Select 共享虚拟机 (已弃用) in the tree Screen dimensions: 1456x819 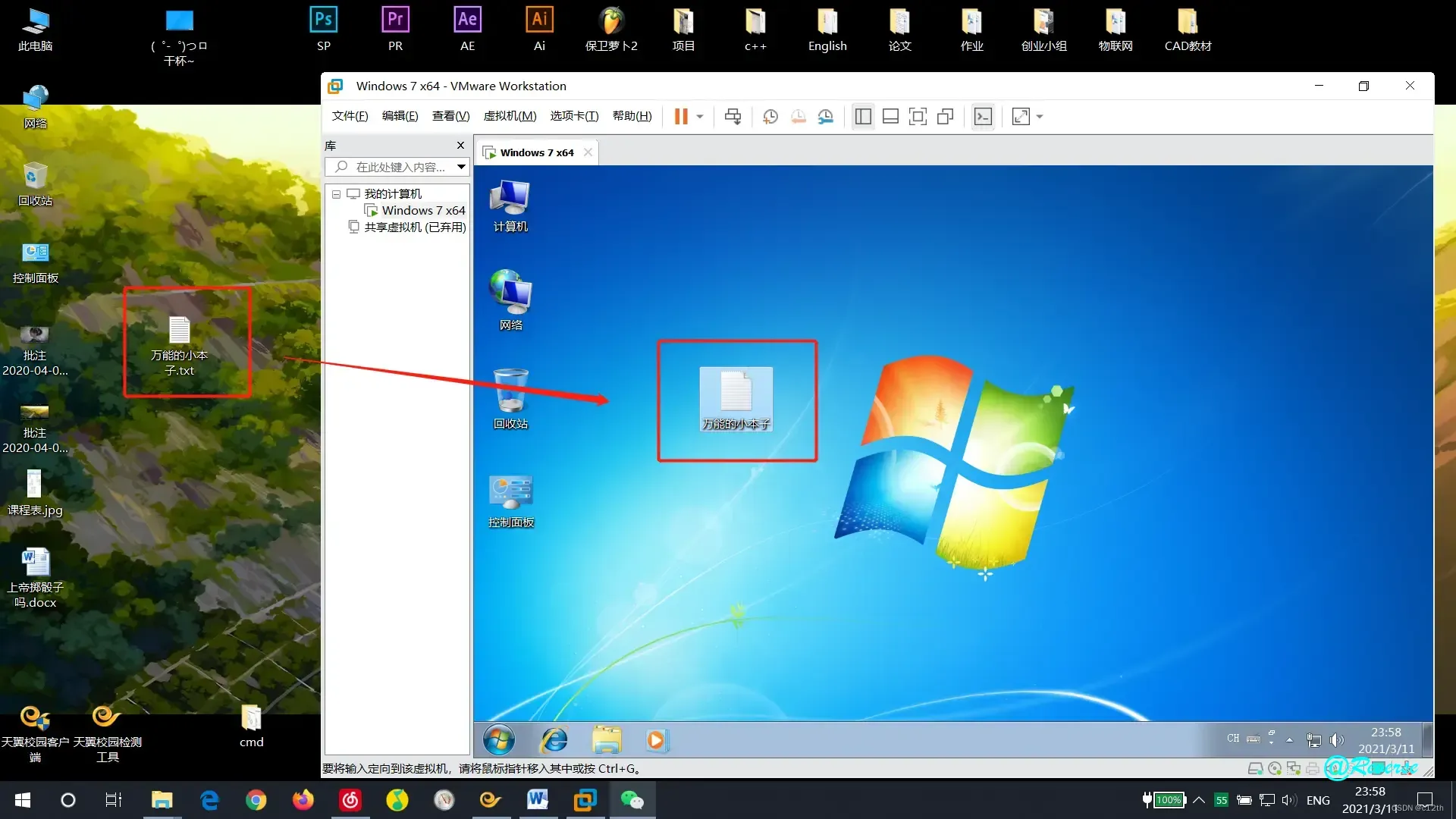coord(415,227)
